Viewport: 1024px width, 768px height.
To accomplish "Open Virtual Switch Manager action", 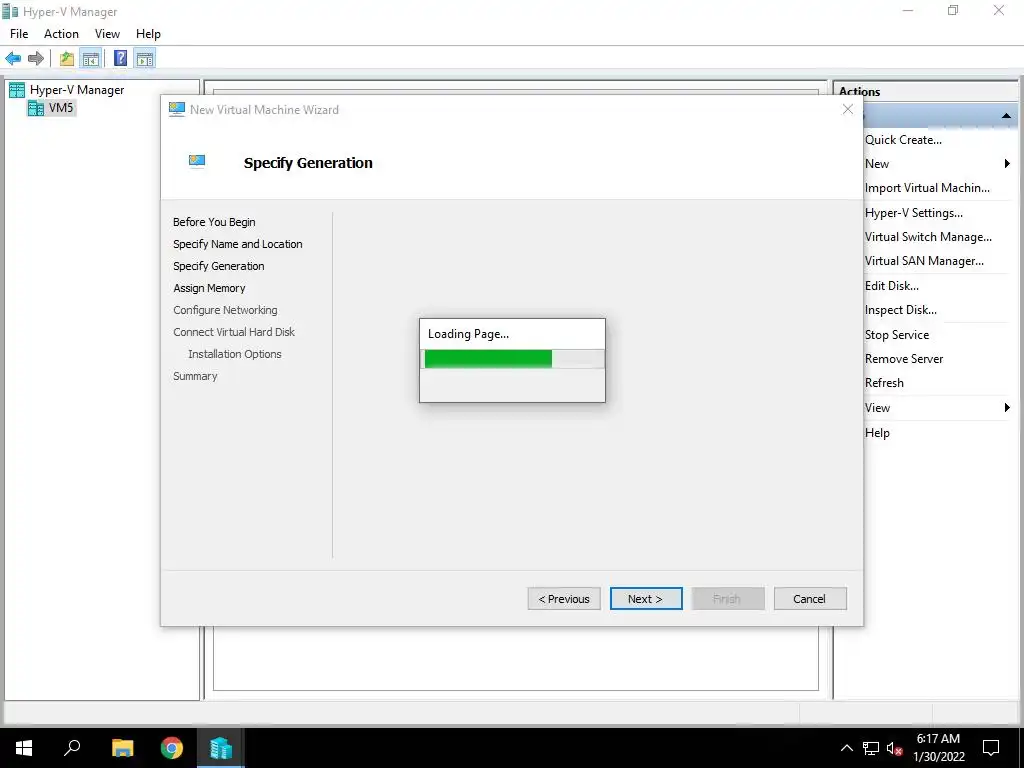I will coord(928,237).
